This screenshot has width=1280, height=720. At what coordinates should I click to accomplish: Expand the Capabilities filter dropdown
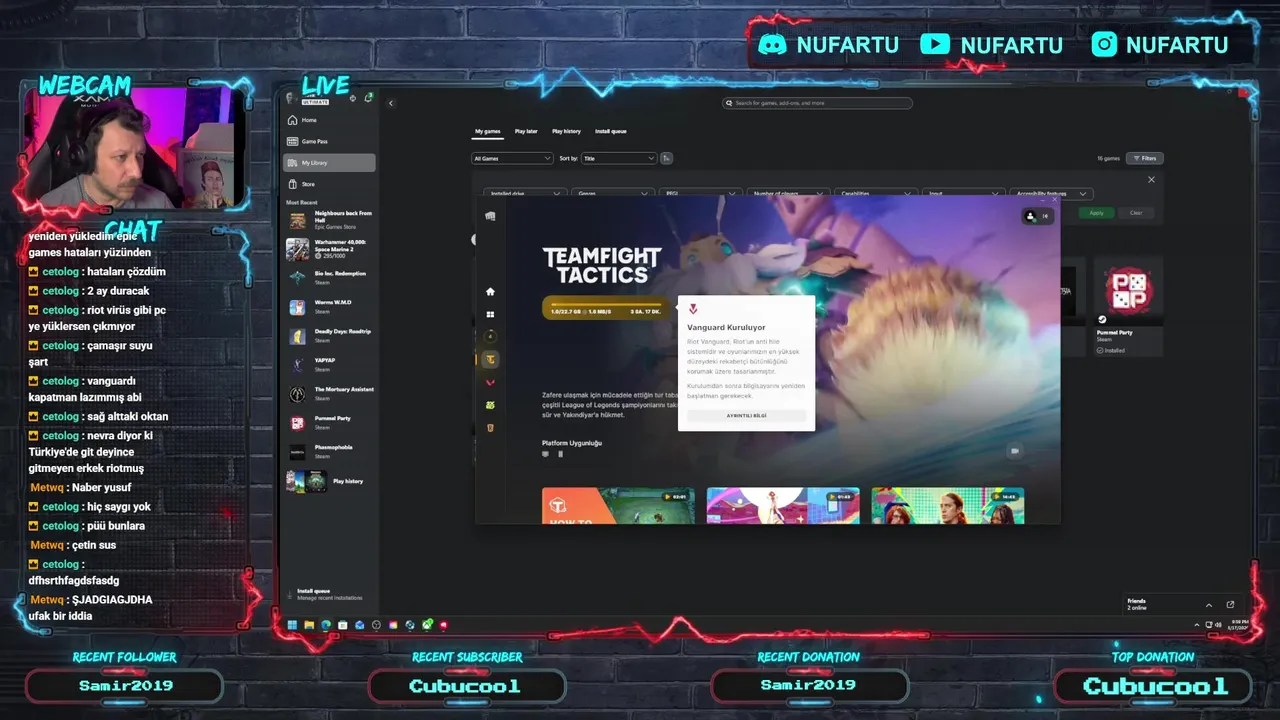[876, 193]
